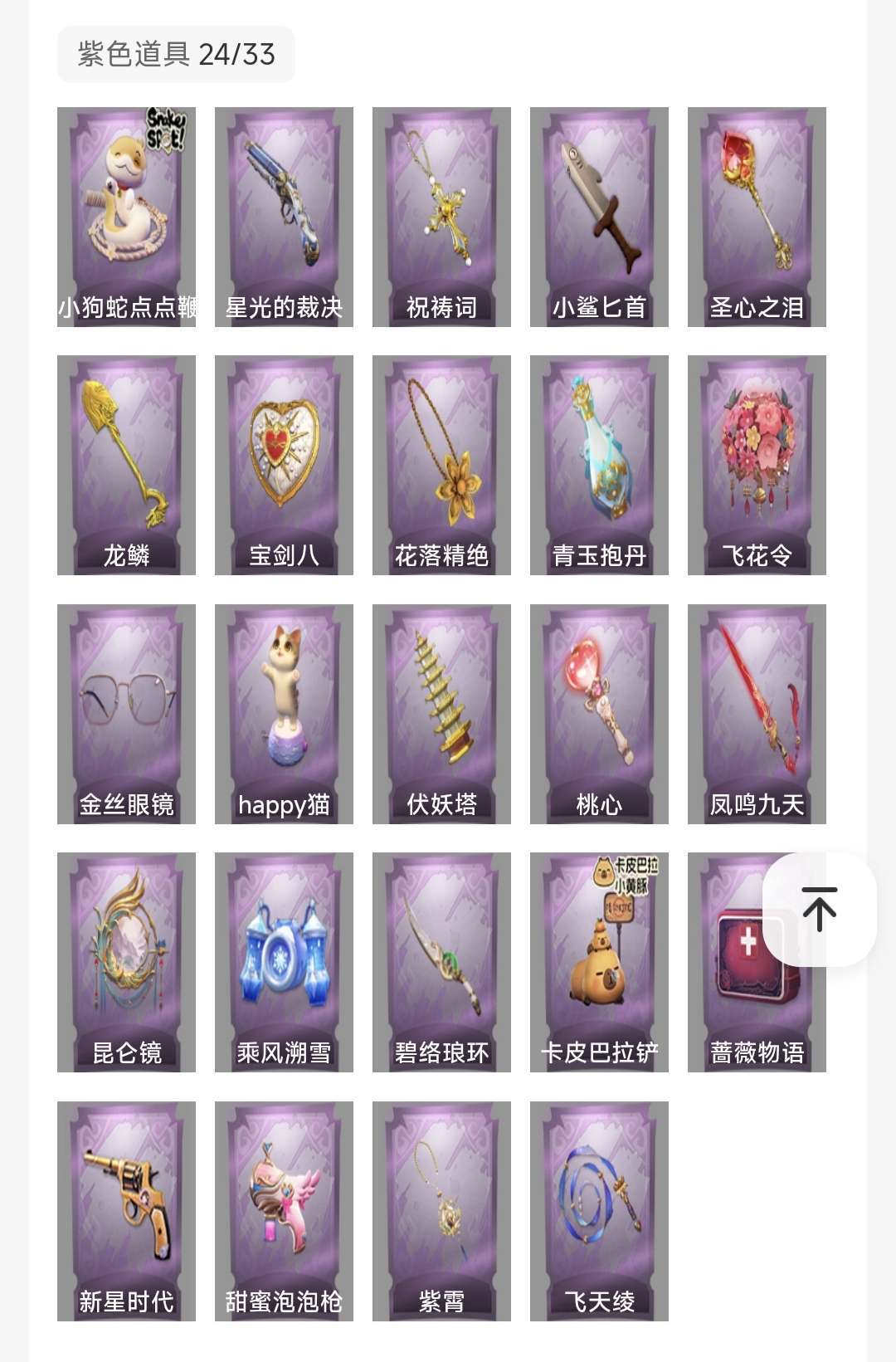Image resolution: width=896 pixels, height=1362 pixels.
Task: Choose the 飞花令 flower ball item
Action: [757, 465]
